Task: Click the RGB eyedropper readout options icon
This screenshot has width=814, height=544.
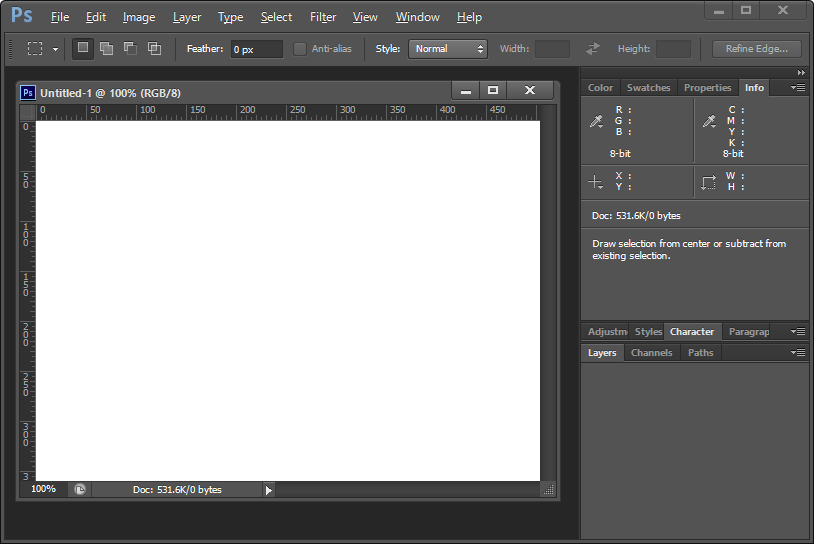Action: [x=596, y=121]
